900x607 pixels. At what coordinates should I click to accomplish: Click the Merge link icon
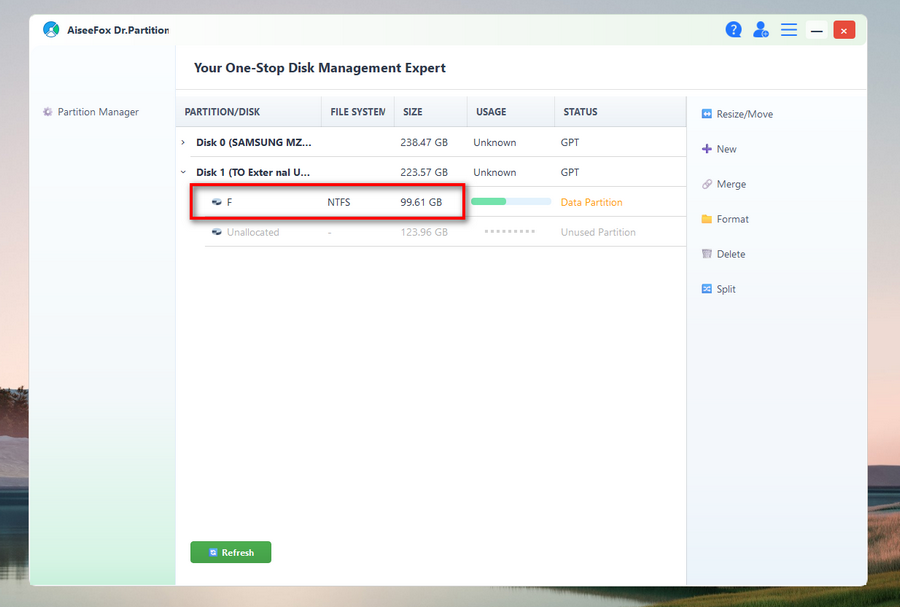707,184
